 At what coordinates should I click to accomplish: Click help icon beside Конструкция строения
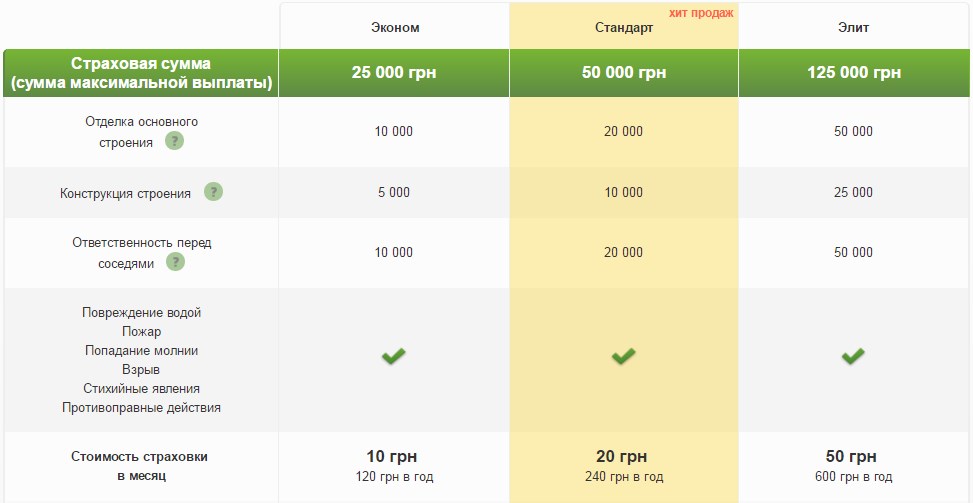pyautogui.click(x=213, y=192)
